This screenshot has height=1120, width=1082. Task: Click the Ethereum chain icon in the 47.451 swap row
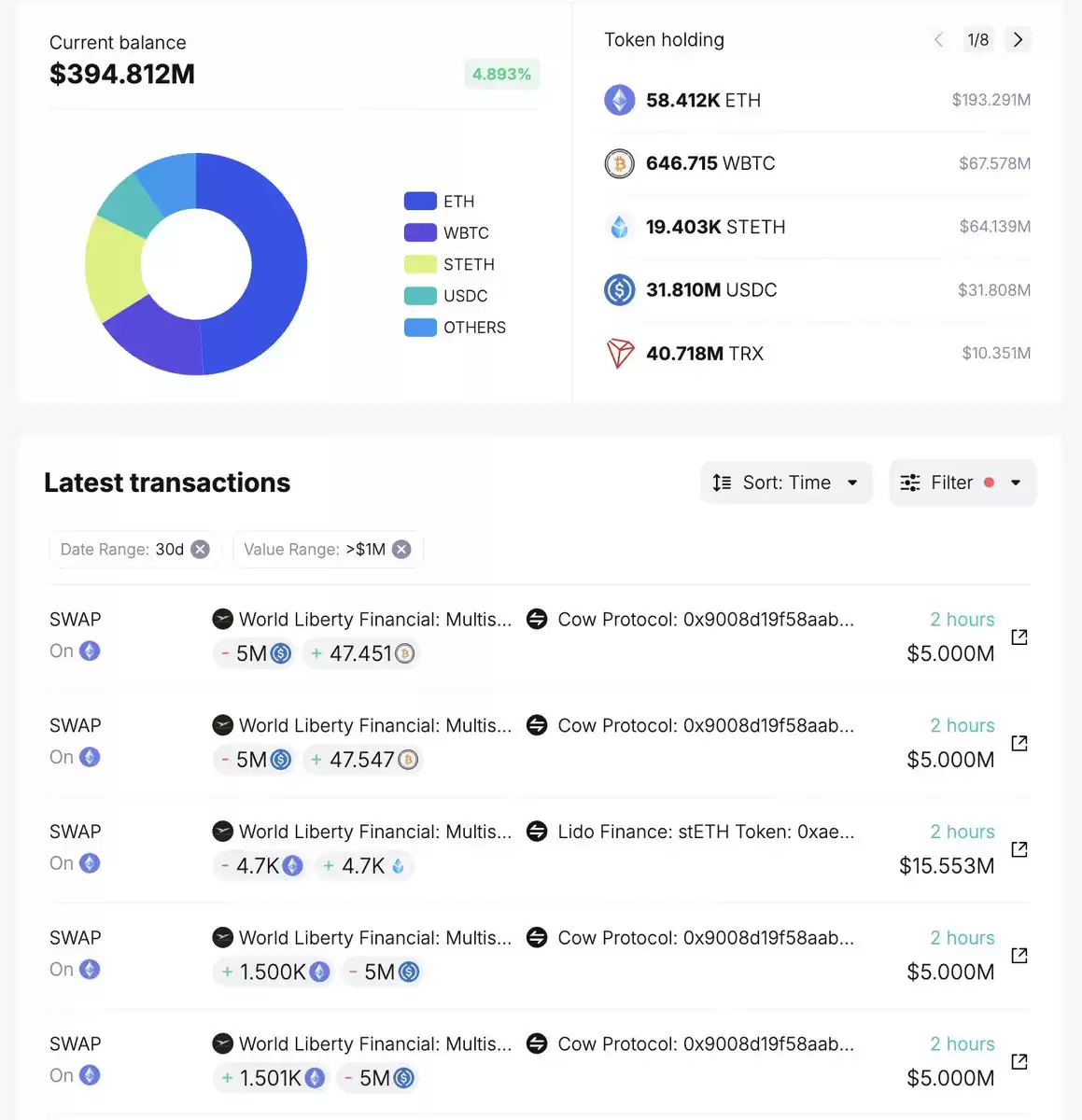click(90, 651)
